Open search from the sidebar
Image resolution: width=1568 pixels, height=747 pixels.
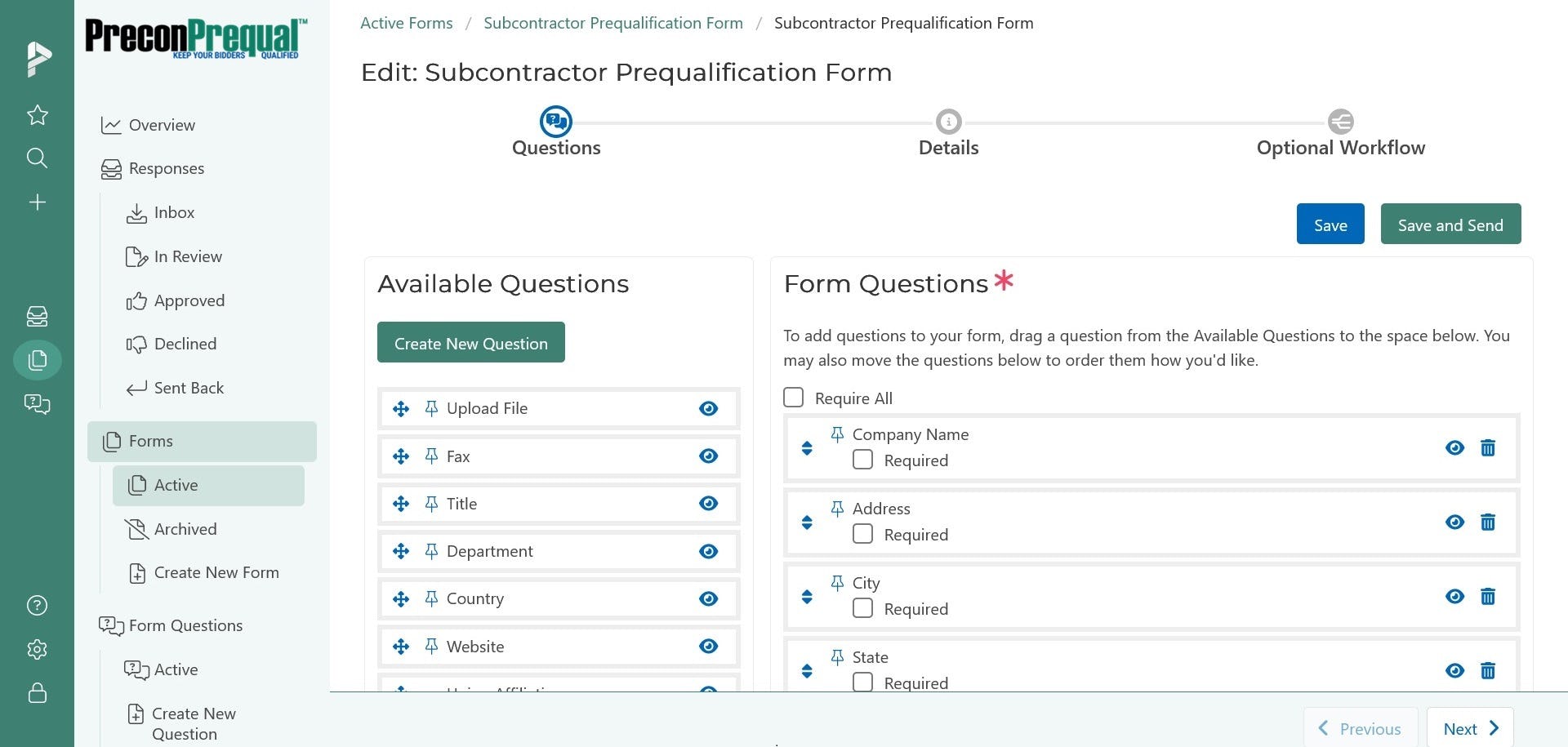point(37,158)
